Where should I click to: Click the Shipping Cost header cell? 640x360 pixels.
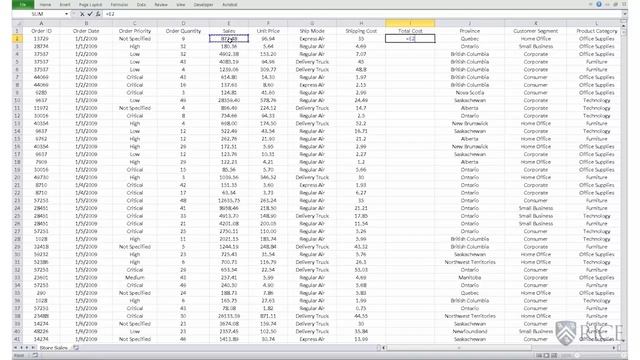[361, 31]
